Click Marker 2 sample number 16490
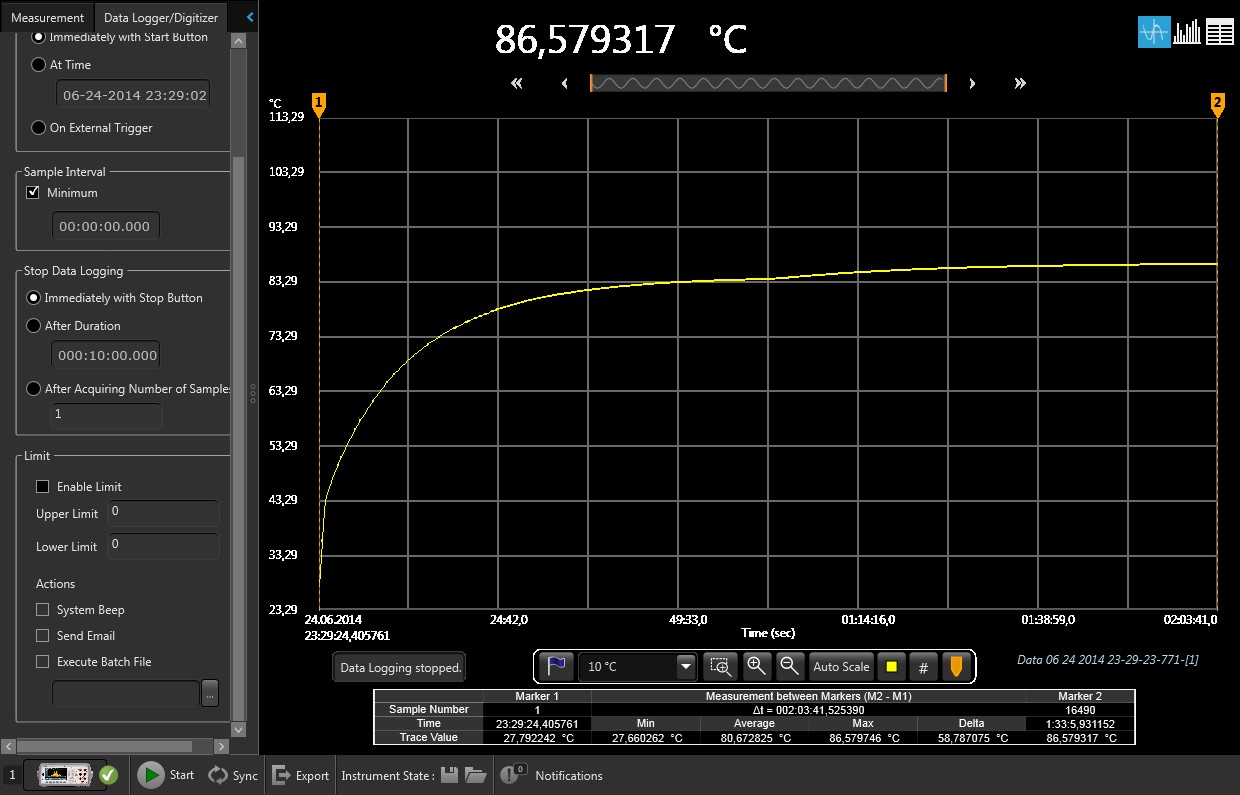Screen dimensions: 1240x795 tap(1081, 709)
